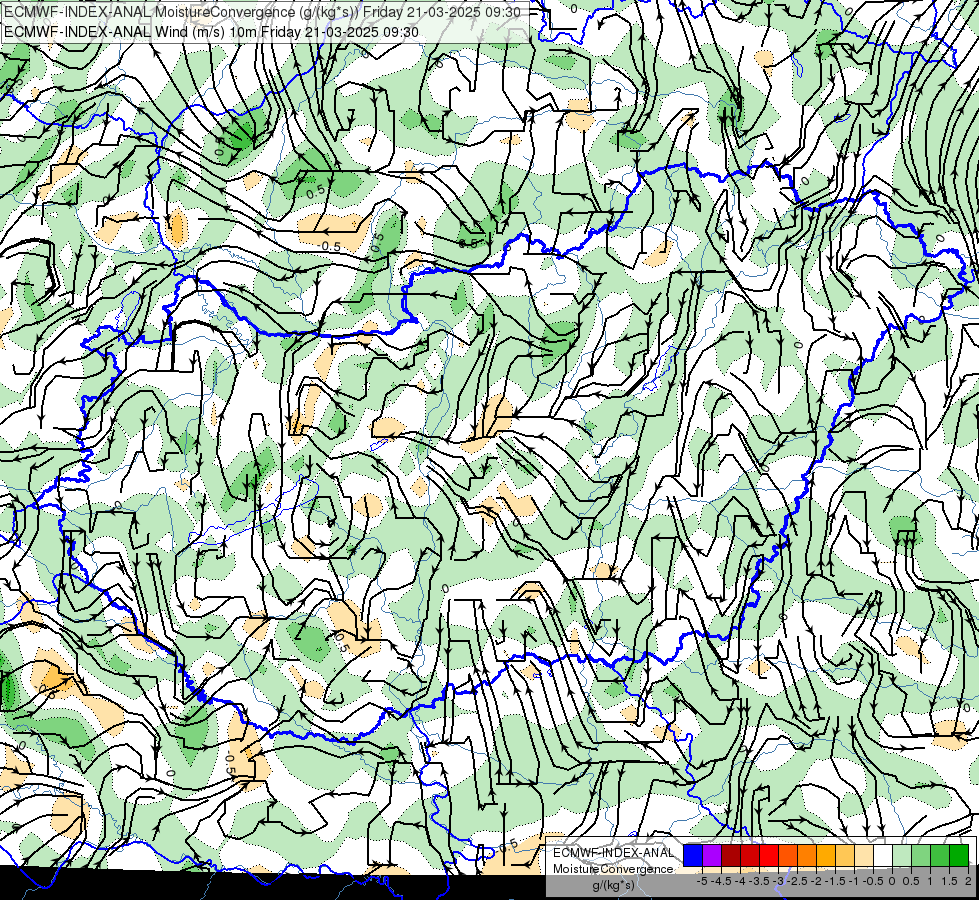Viewport: 979px width, 900px height.
Task: Click the '0' legend scale value
Action: coord(892,881)
